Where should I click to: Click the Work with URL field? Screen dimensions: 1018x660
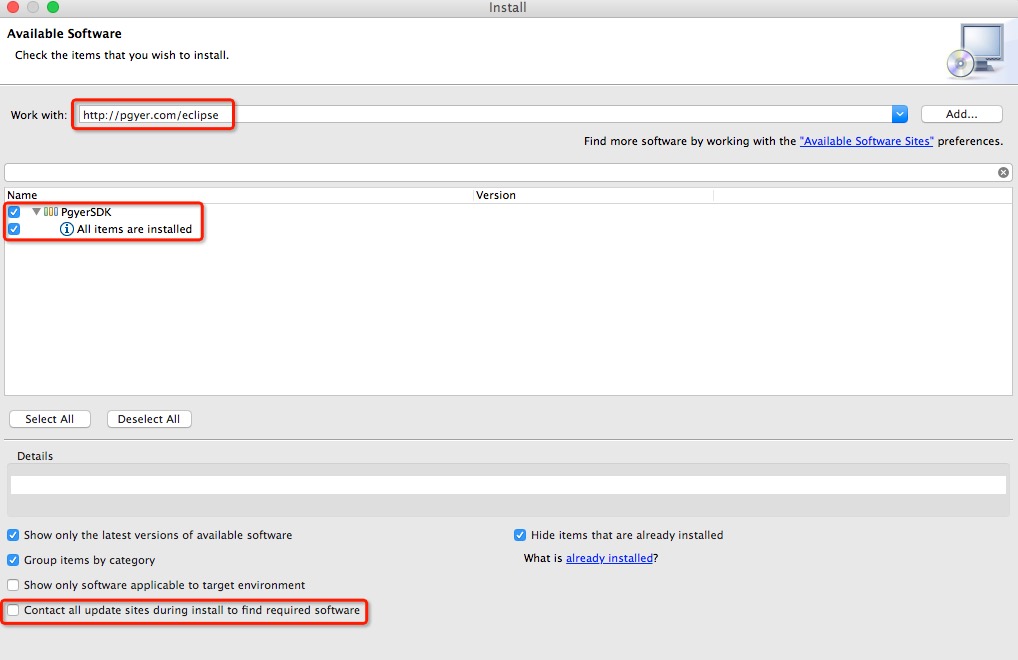pos(480,115)
